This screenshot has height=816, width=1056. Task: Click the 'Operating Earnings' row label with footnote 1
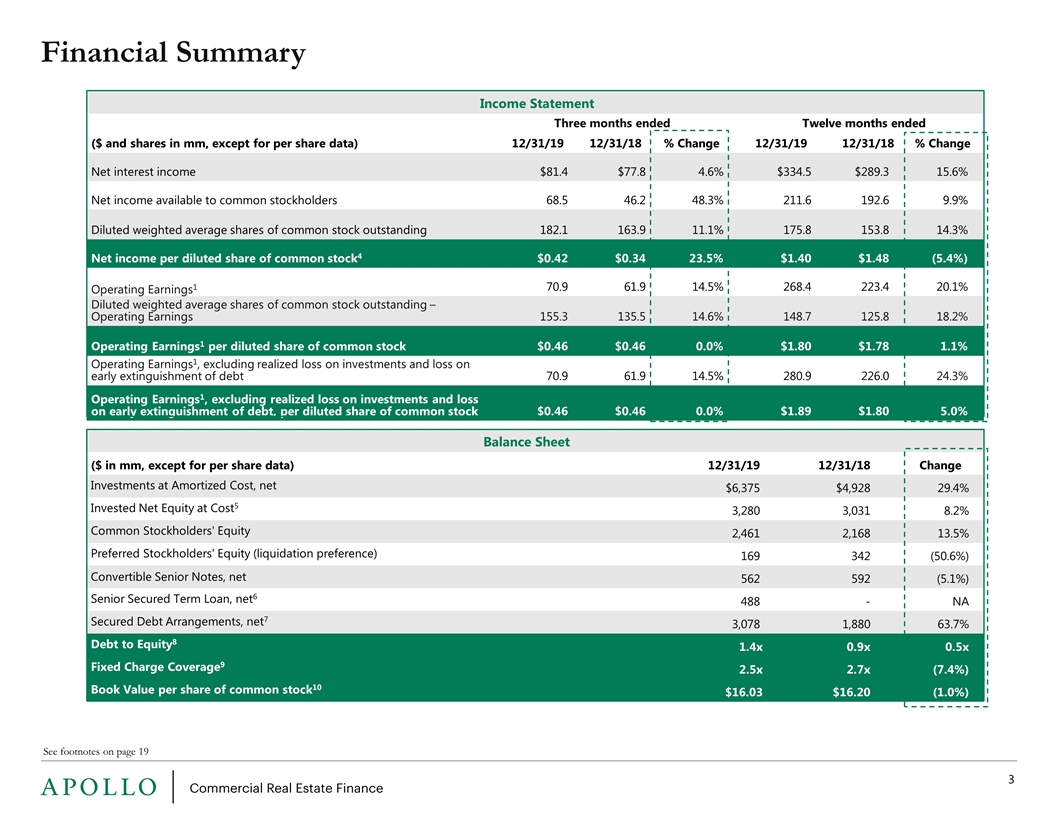(x=144, y=289)
